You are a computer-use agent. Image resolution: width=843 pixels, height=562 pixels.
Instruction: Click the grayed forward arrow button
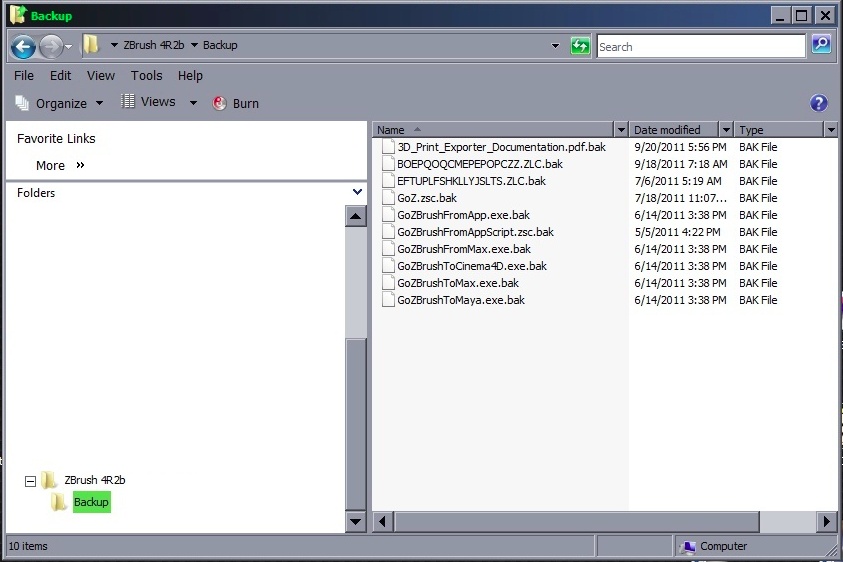[51, 47]
